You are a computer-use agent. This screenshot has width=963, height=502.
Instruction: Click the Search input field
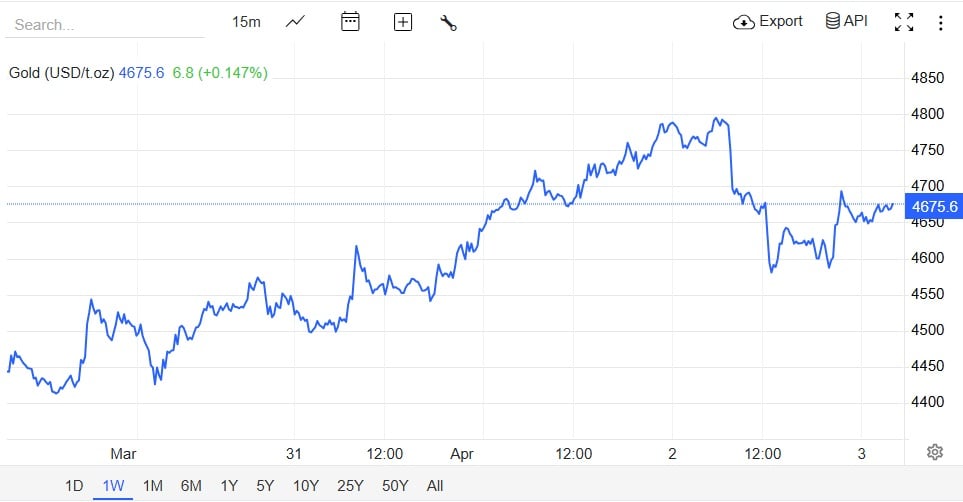point(105,24)
